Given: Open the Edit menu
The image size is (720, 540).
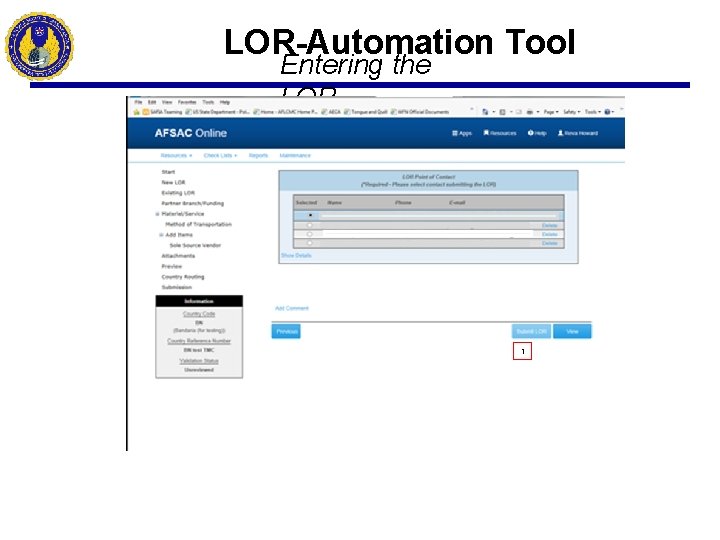Looking at the screenshot, I should click(x=152, y=102).
